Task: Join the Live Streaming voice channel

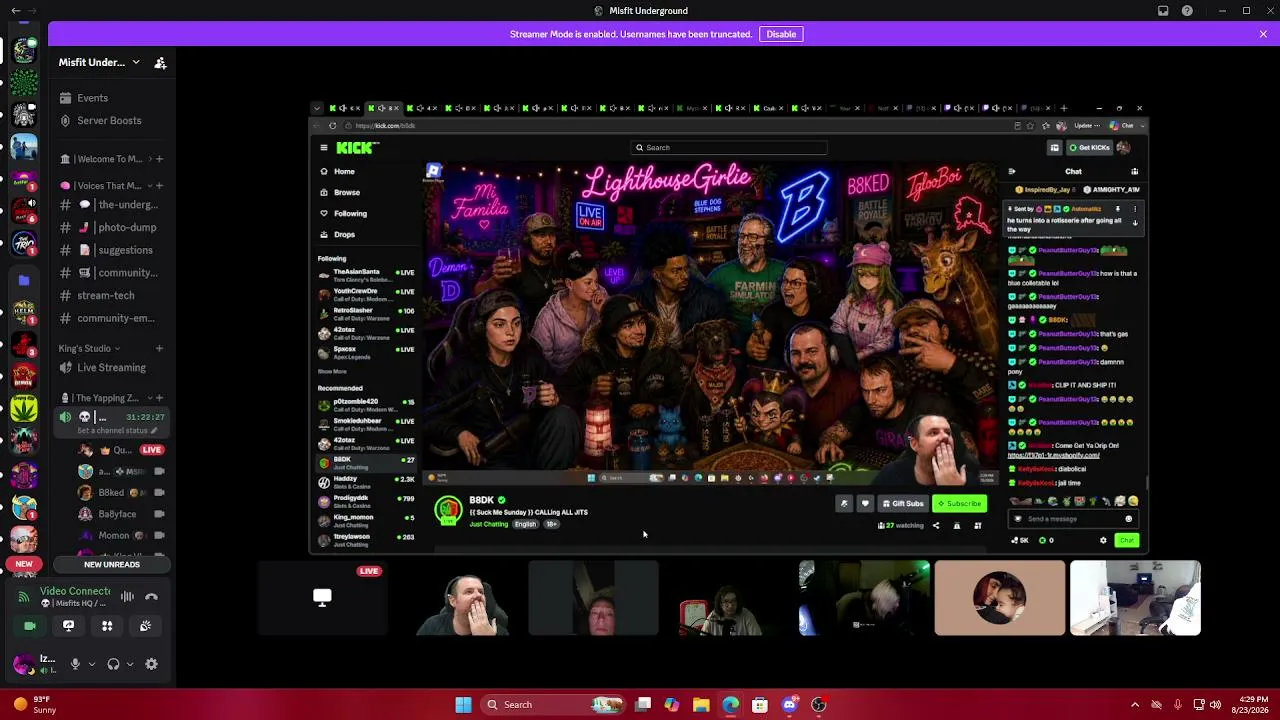Action: (111, 368)
